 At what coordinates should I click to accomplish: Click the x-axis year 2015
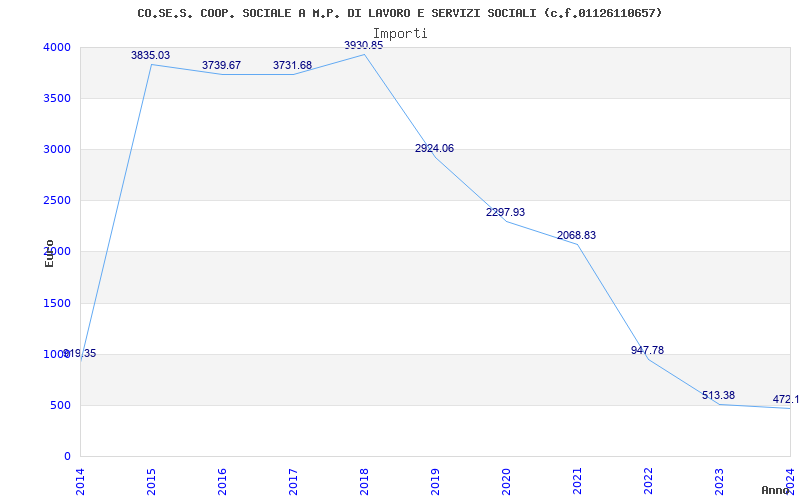(x=152, y=483)
